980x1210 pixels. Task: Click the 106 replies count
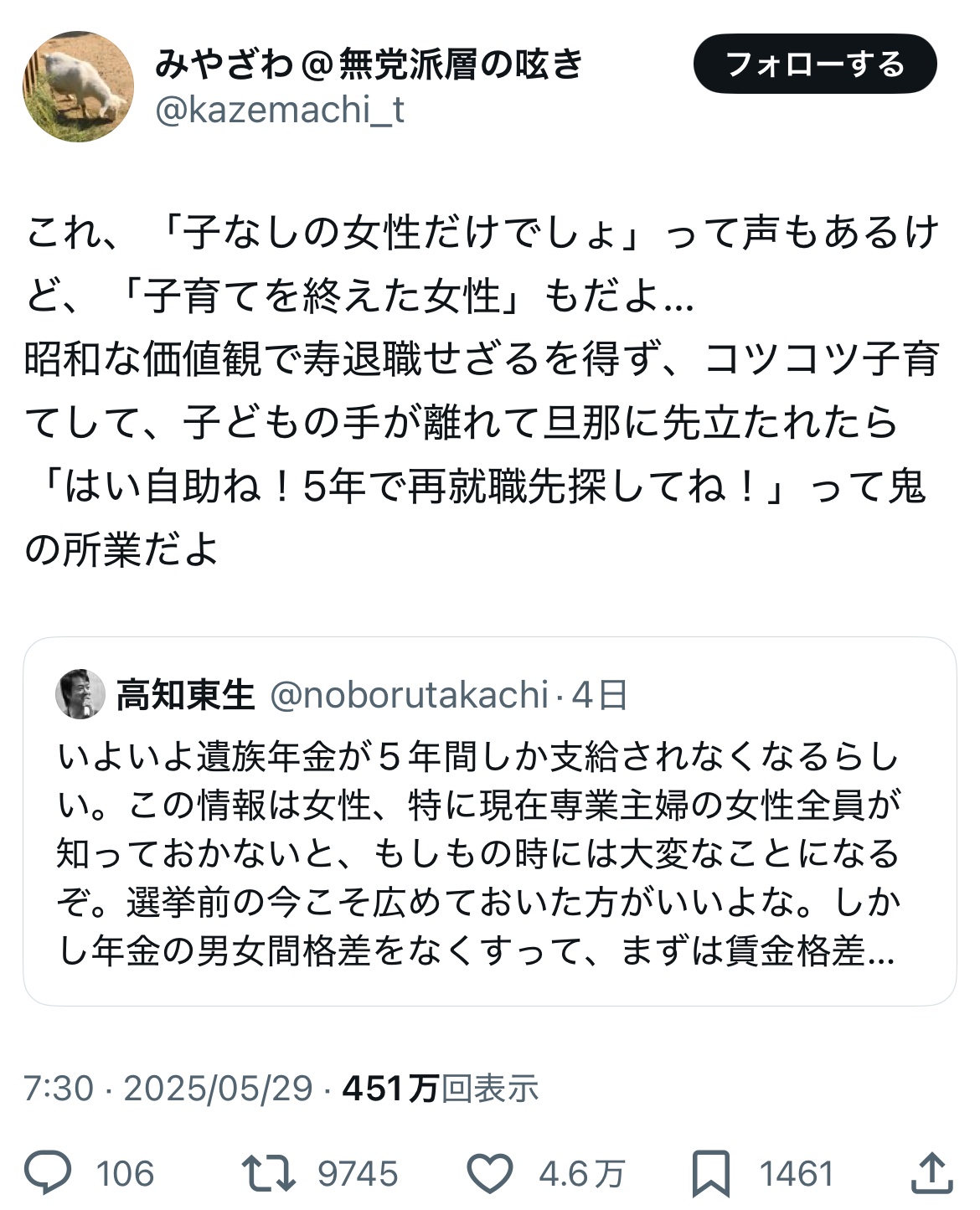click(x=125, y=1174)
